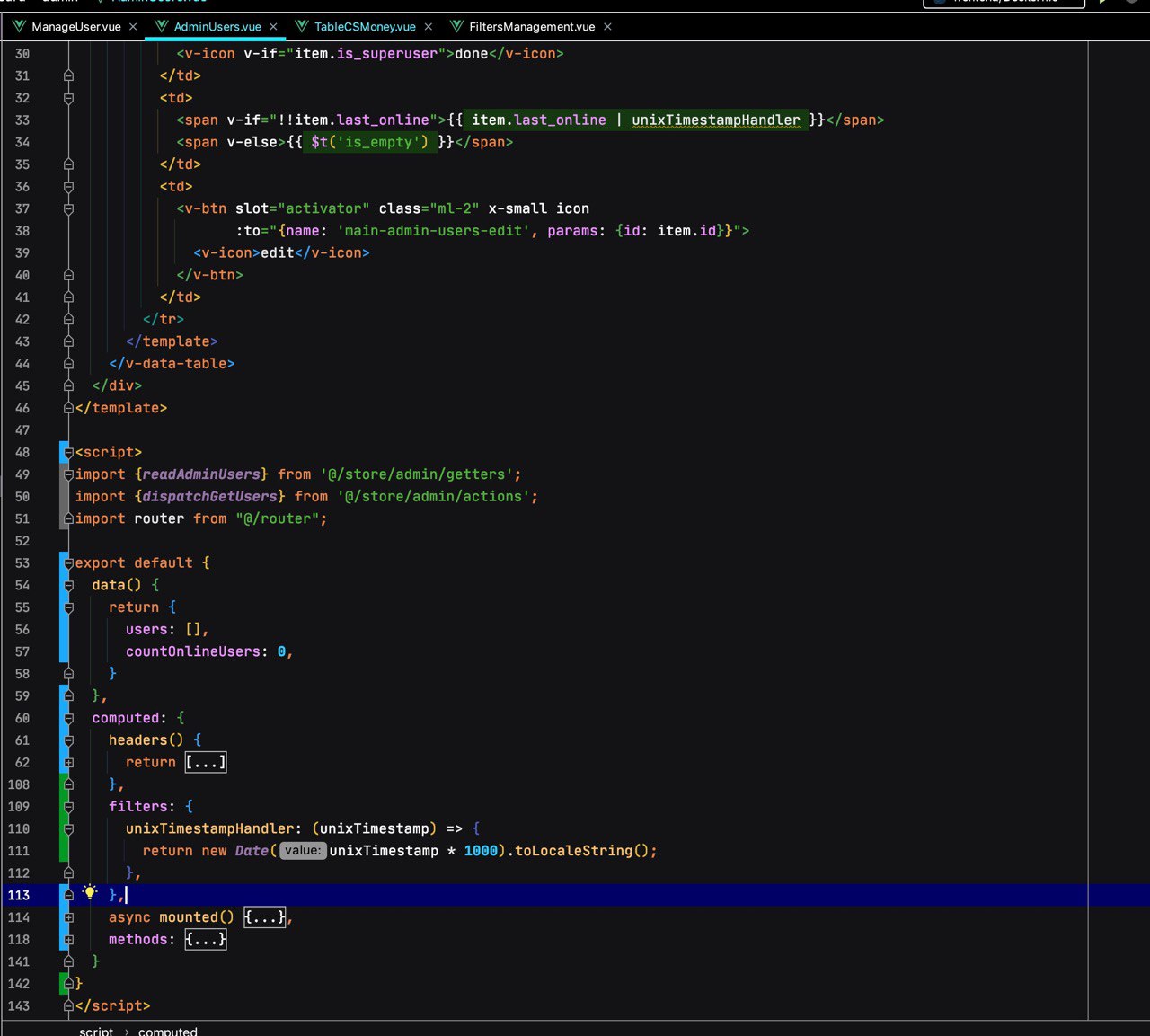1150x1036 pixels.
Task: Click 'readAdminUsers' import name
Action: click(x=201, y=474)
